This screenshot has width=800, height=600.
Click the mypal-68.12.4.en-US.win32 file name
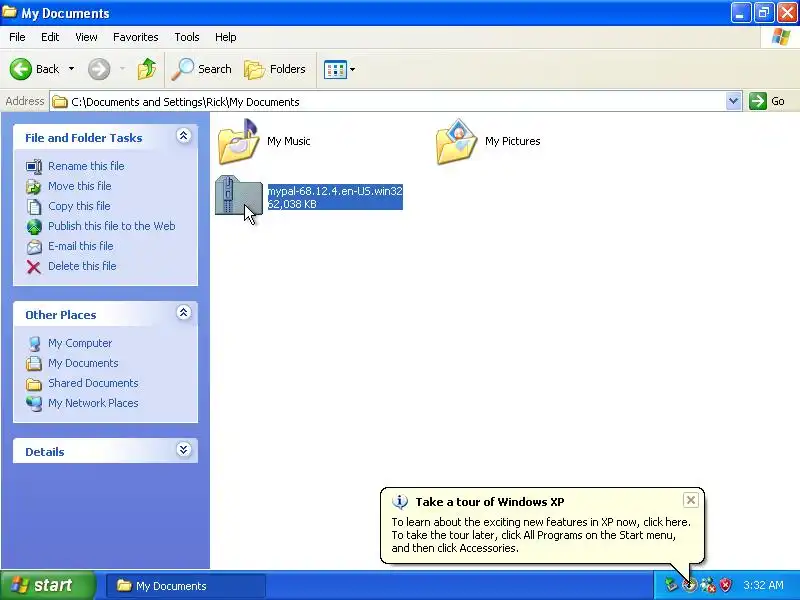(335, 191)
